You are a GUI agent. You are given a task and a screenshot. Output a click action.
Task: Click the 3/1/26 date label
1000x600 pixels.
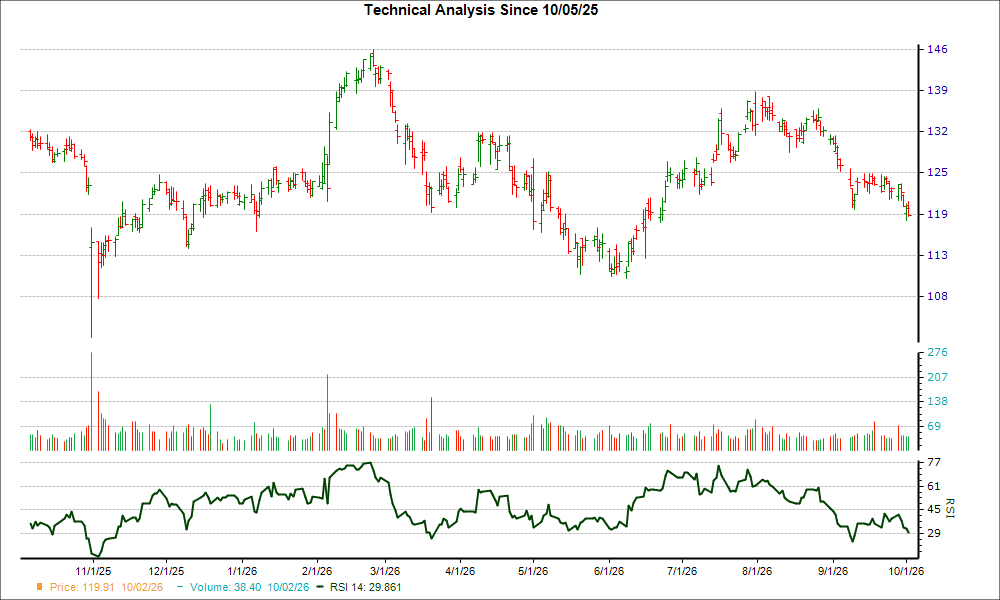pos(385,571)
